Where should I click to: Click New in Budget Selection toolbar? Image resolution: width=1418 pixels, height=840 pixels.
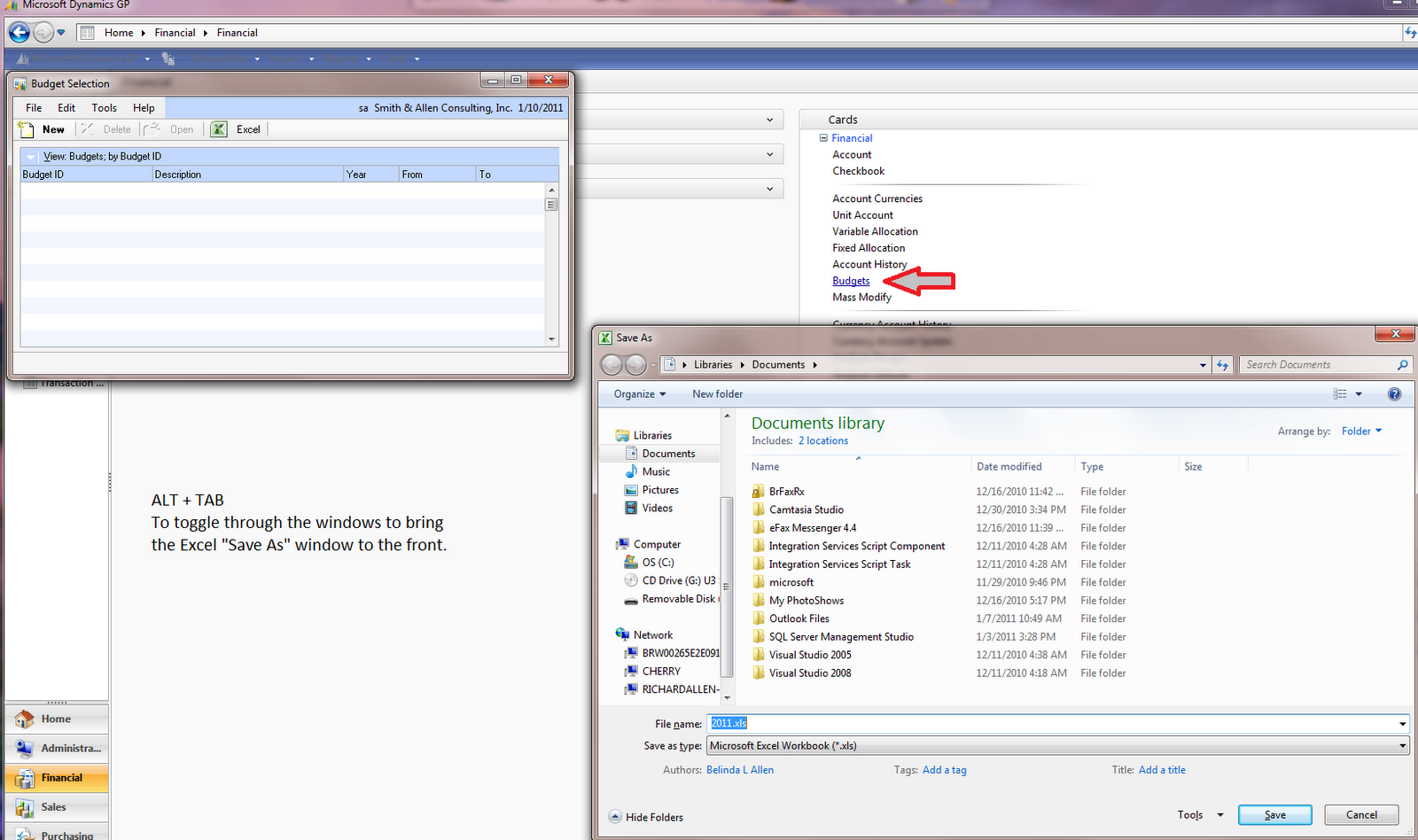(43, 129)
